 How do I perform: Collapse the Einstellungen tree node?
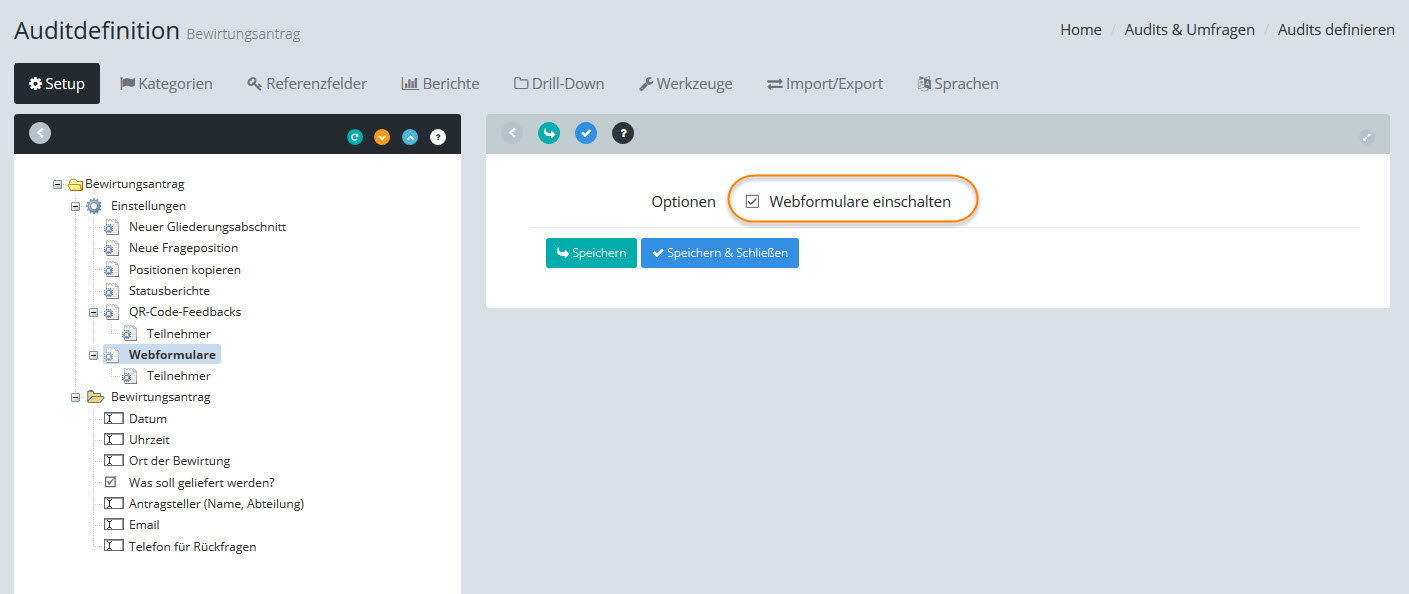click(x=76, y=206)
